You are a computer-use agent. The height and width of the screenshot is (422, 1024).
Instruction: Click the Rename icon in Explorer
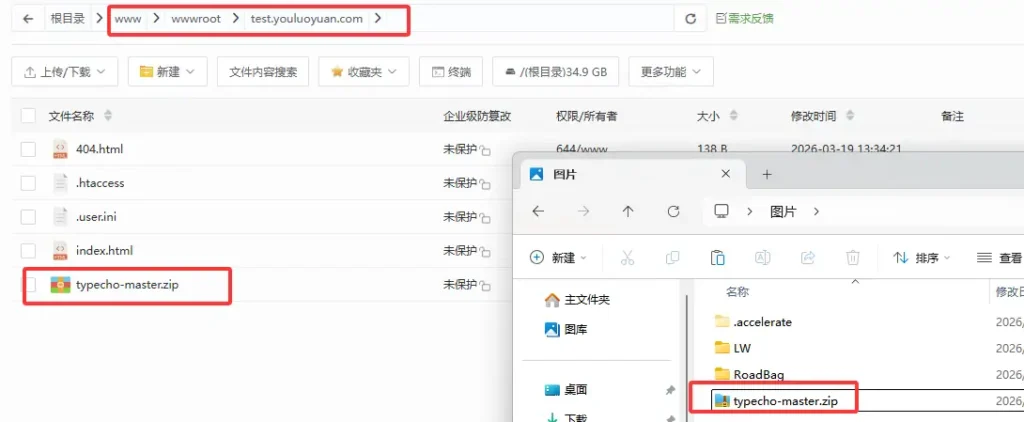point(762,258)
